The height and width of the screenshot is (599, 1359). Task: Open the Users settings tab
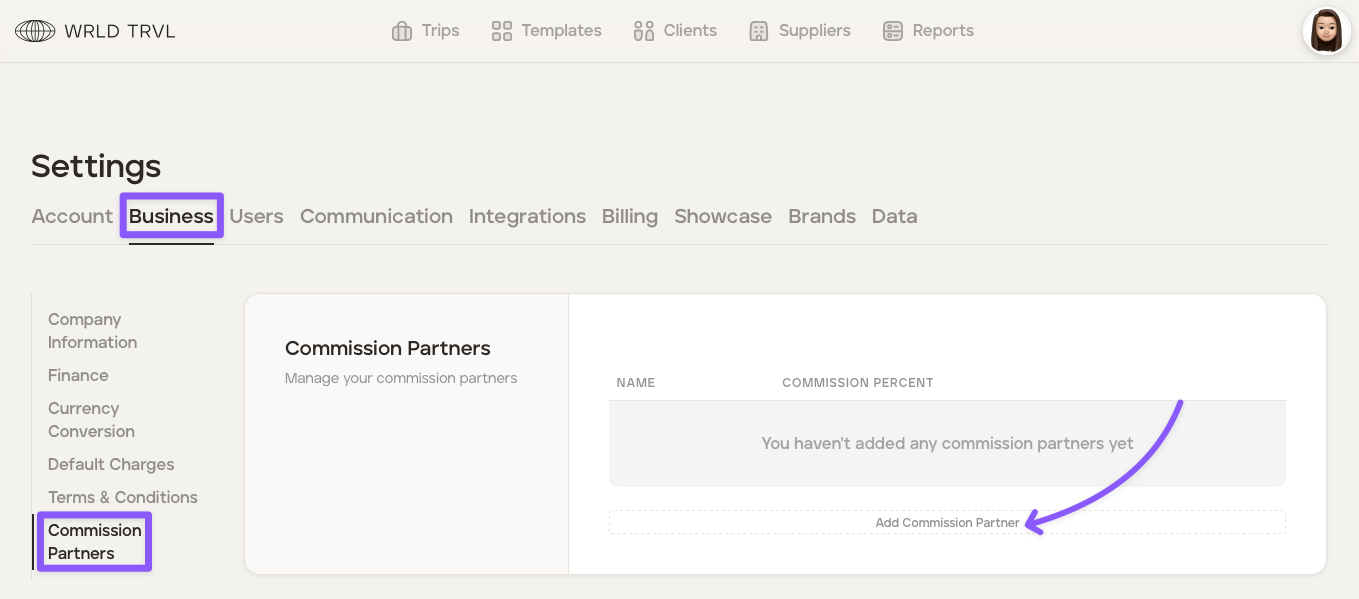point(256,216)
